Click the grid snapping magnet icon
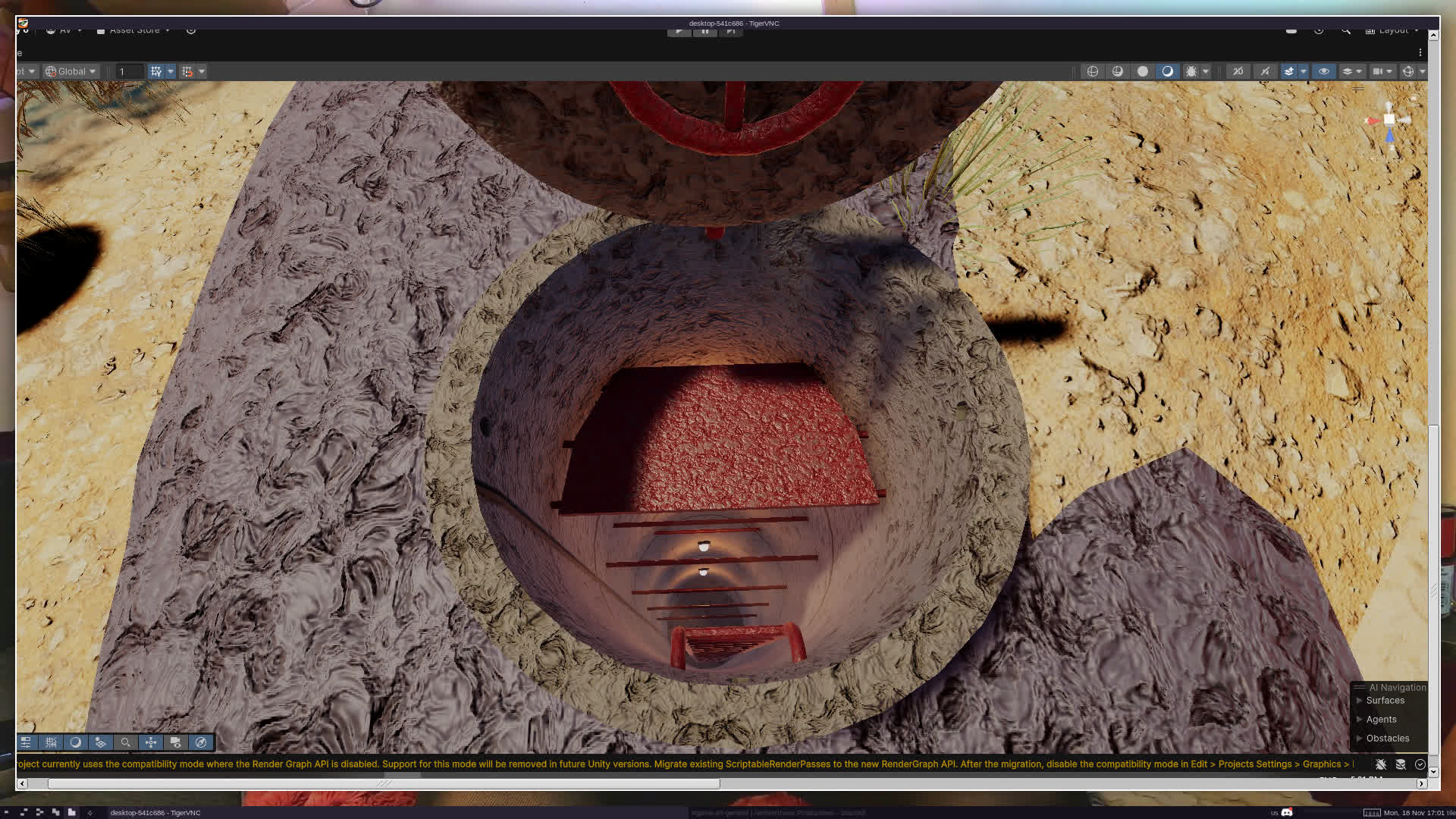 pos(187,71)
